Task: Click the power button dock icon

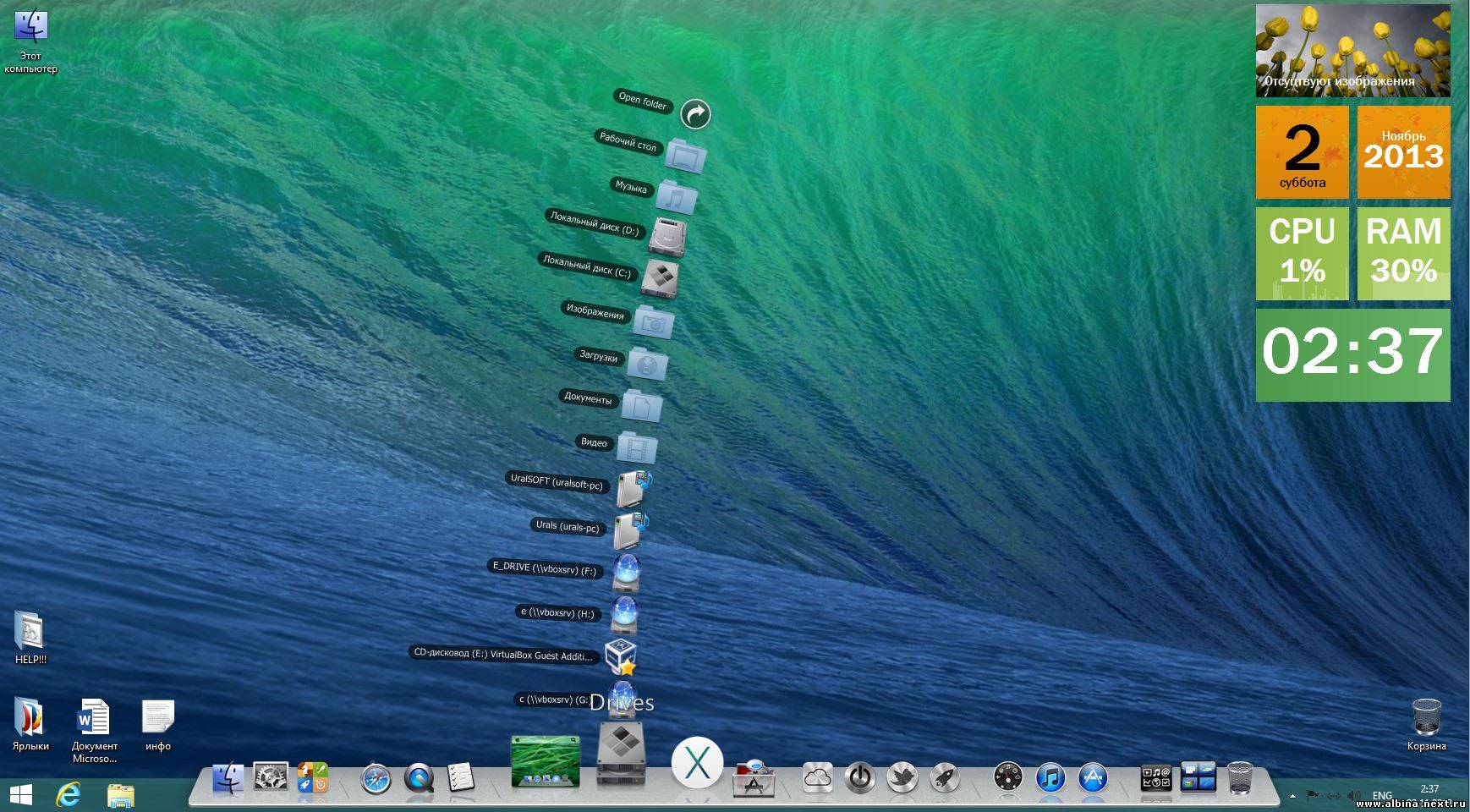Action: (860, 778)
